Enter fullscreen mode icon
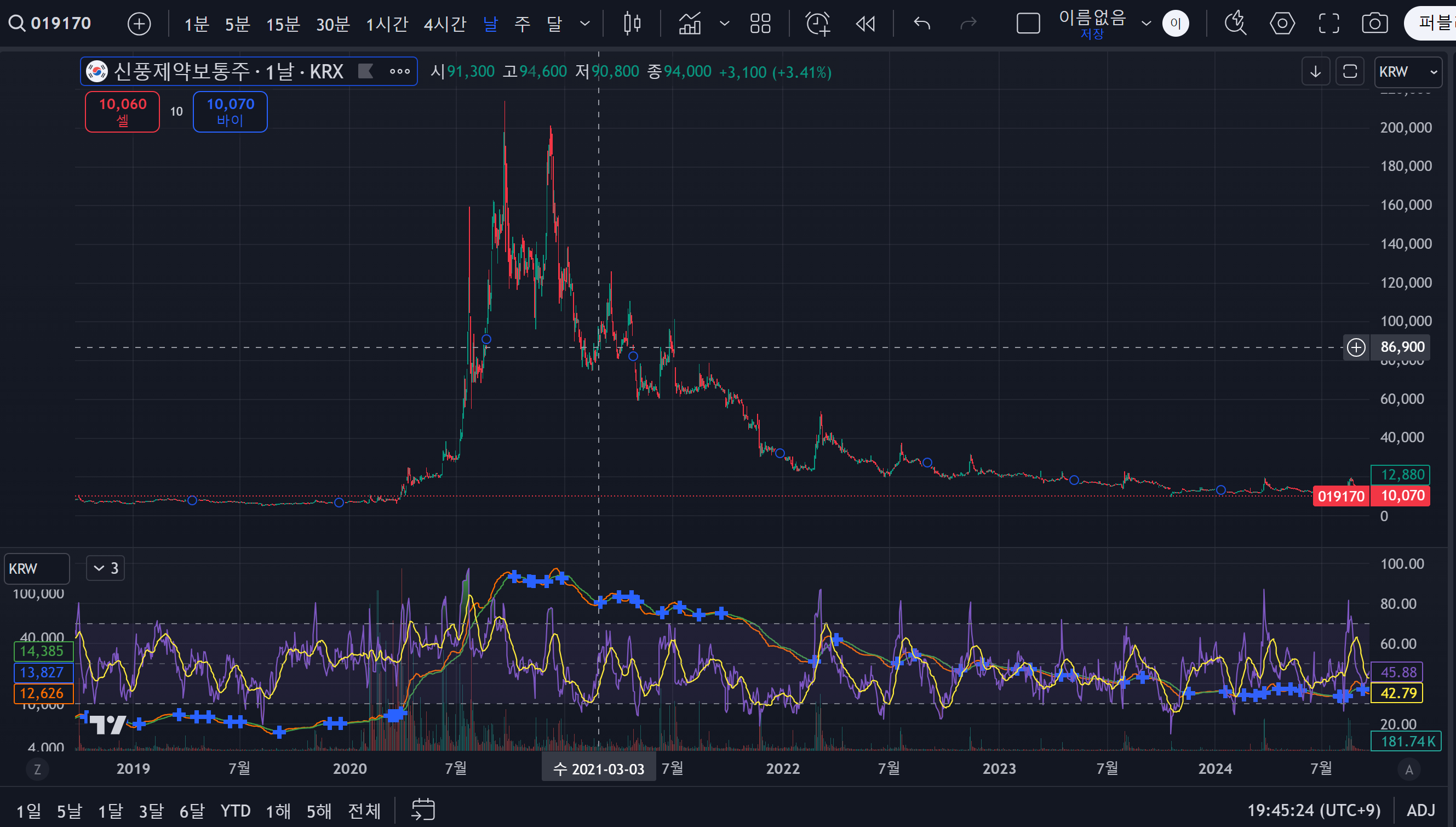This screenshot has height=827, width=1456. point(1328,24)
